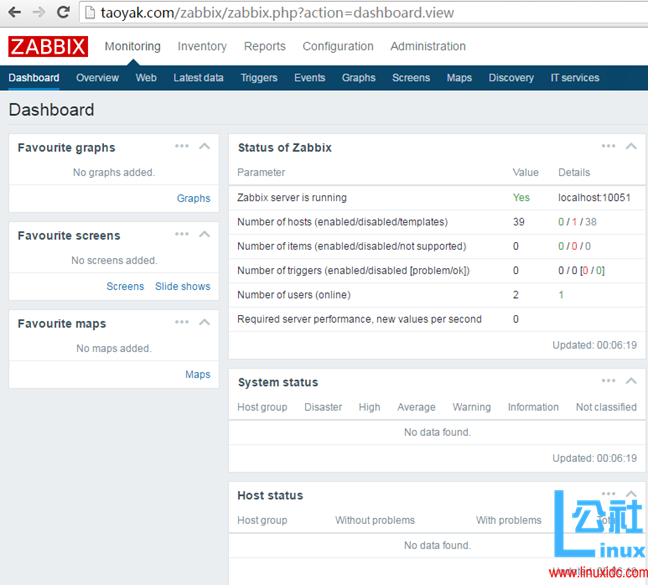Open the Latest data tab
Viewport: 648px width, 585px height.
click(x=198, y=78)
